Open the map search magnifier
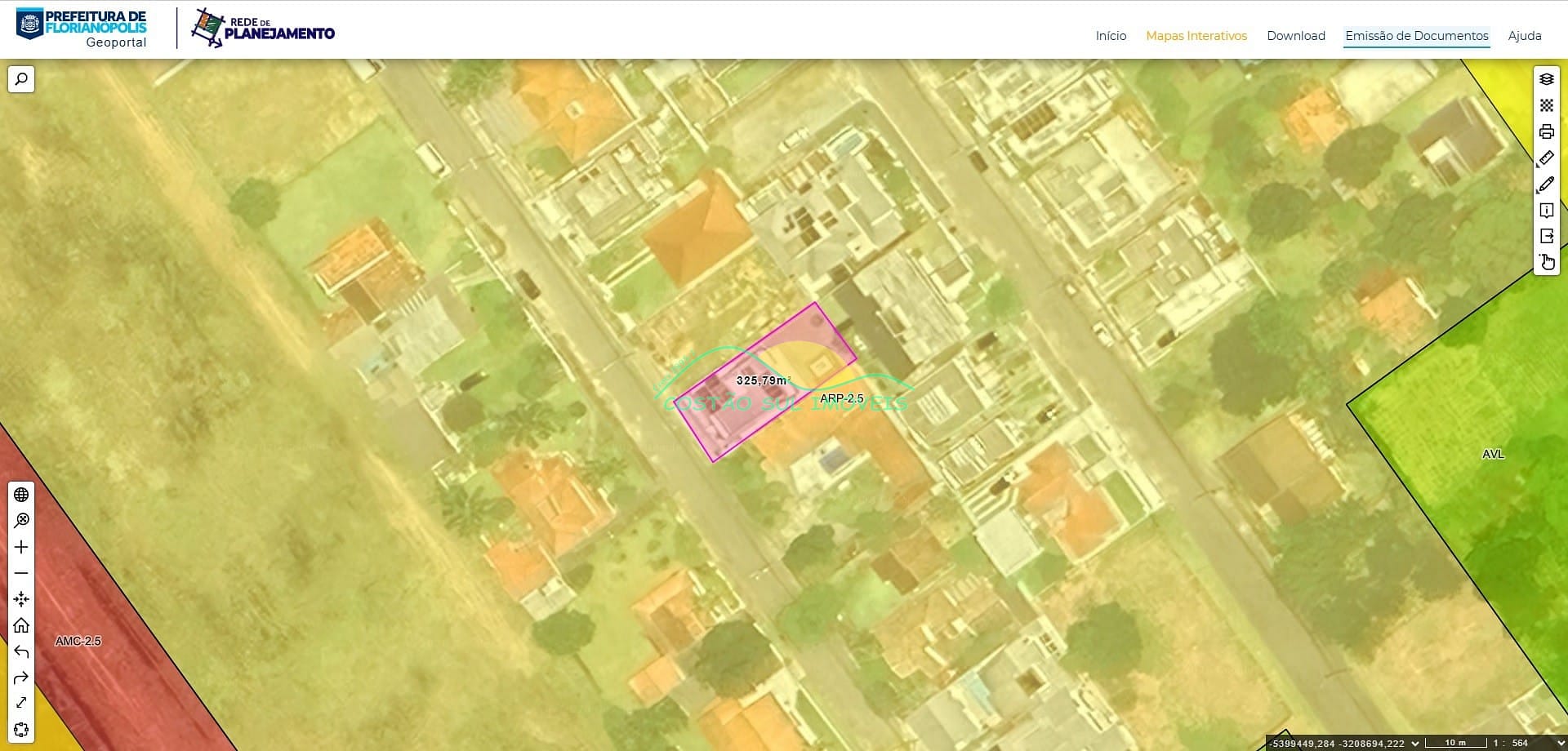Screen dimensions: 1568x751 click(21, 79)
